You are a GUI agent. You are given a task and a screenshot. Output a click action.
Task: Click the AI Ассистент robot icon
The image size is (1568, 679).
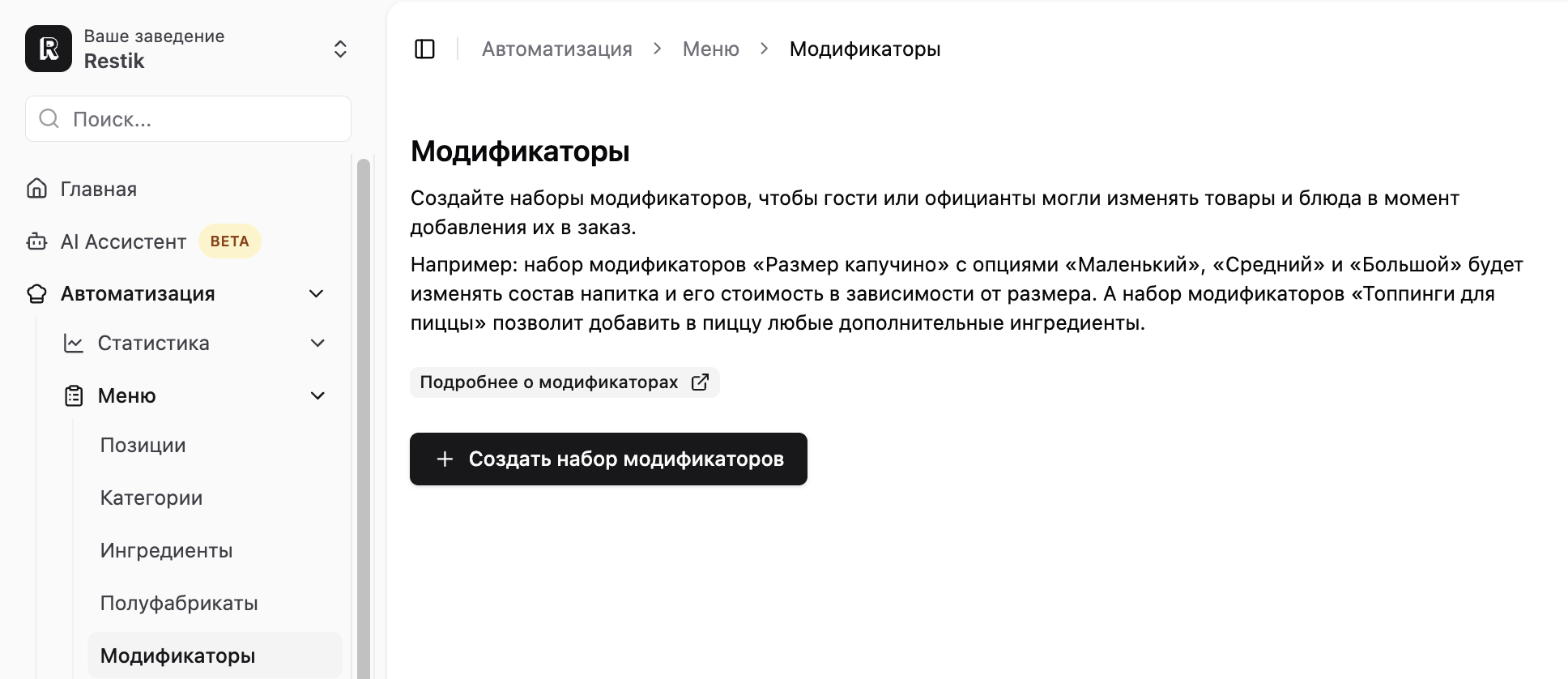[x=36, y=241]
